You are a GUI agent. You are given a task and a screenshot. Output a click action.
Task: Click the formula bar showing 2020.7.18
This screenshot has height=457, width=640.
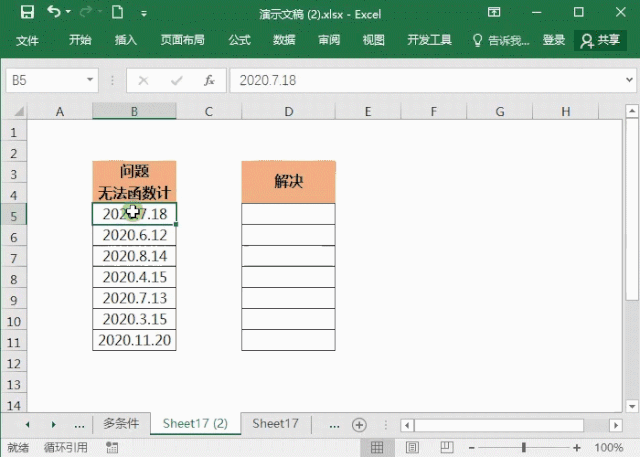click(x=427, y=80)
